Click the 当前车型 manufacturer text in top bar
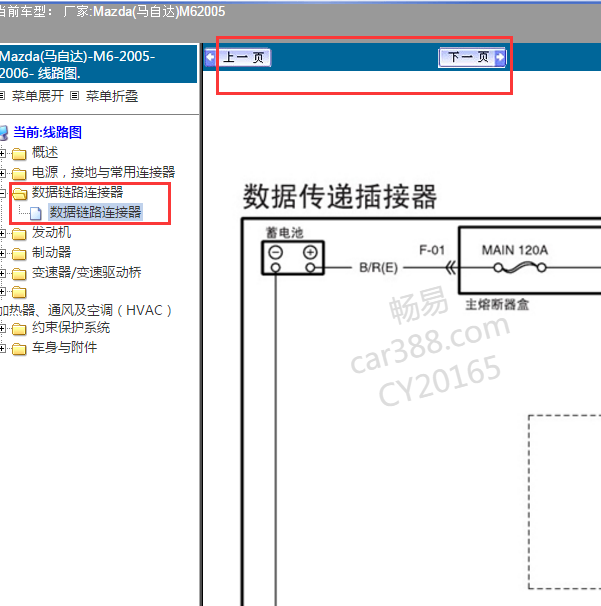Image resolution: width=601 pixels, height=606 pixels. click(x=112, y=12)
